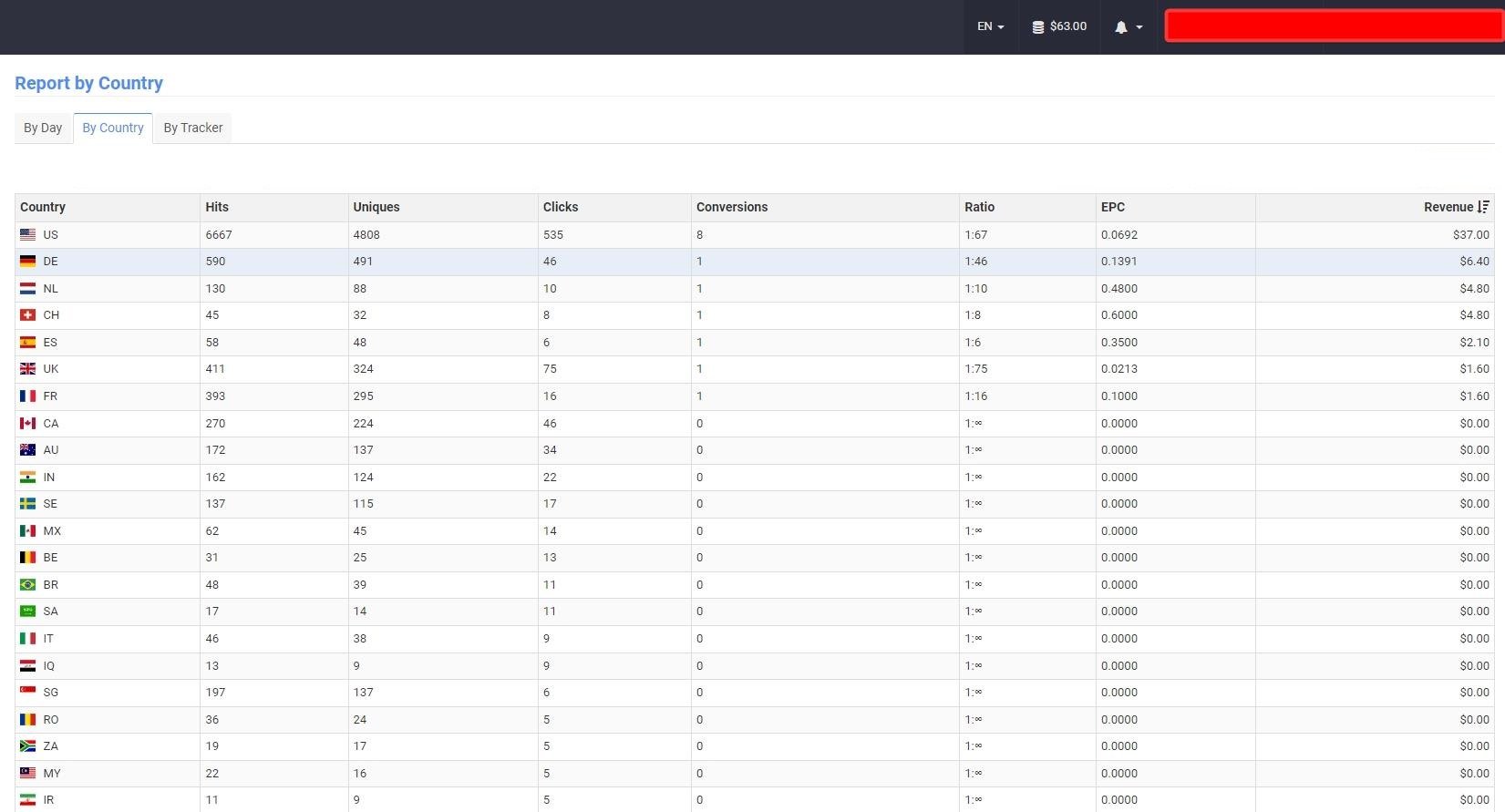Click the Malaysian flag in MY row

tap(28, 774)
